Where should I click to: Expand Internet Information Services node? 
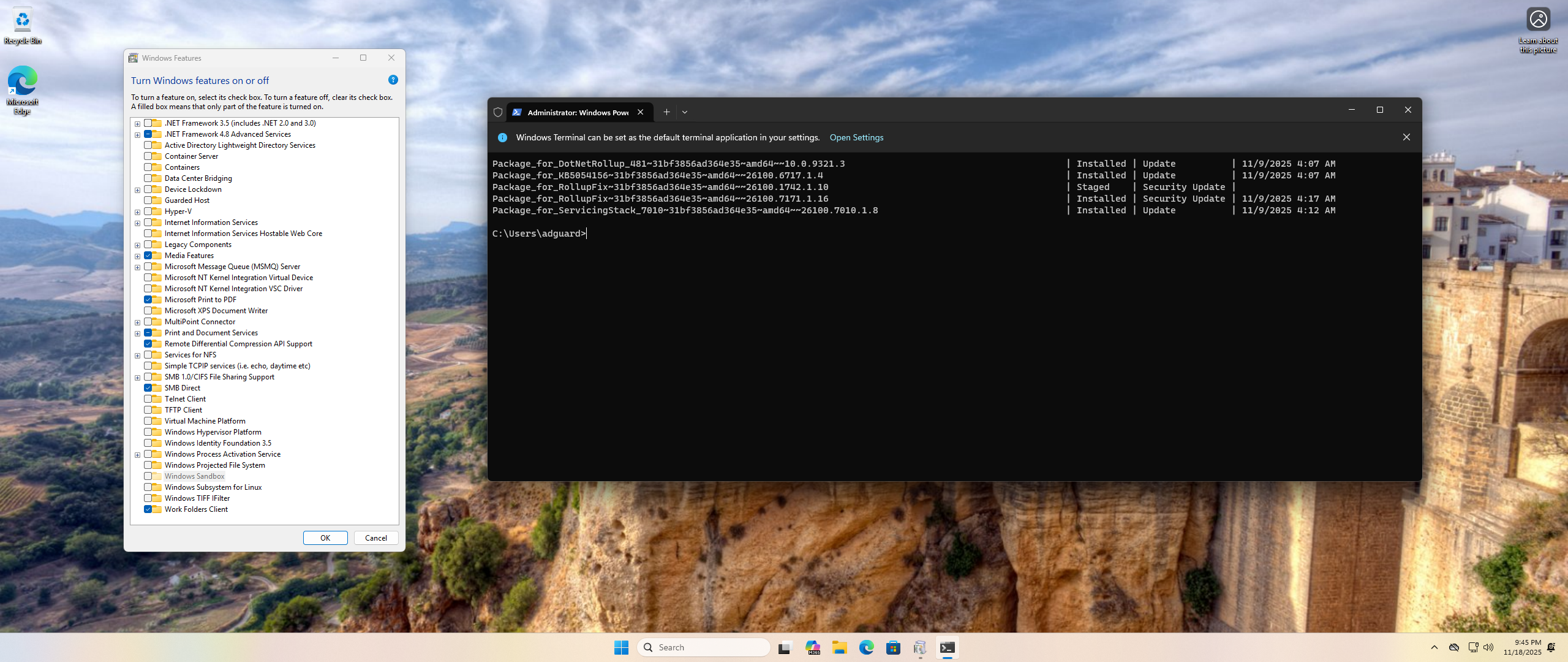point(137,223)
